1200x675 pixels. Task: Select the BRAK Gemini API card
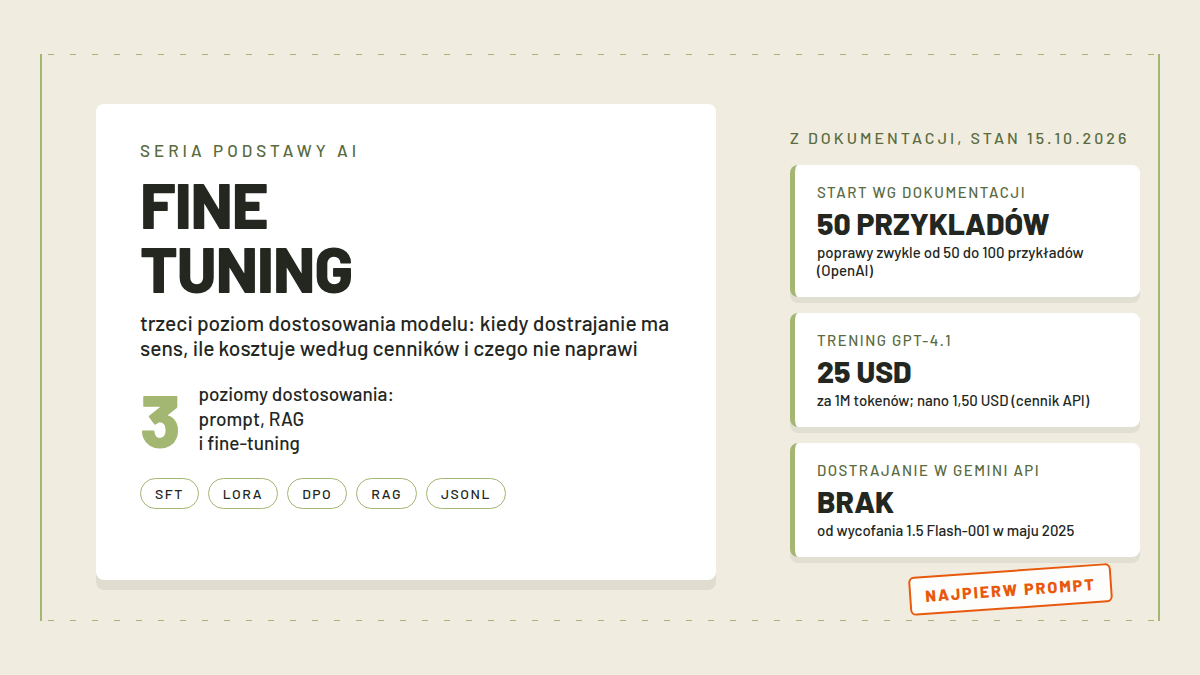pos(965,500)
